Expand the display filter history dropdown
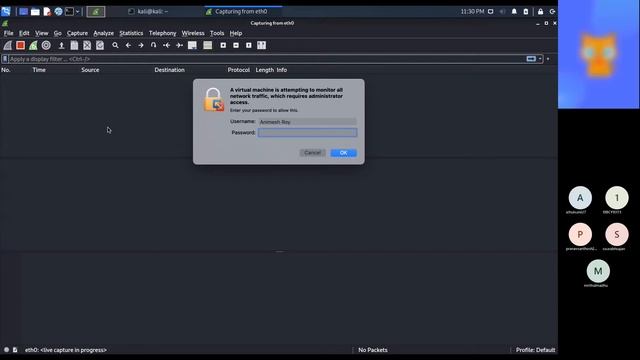The image size is (640, 360). coord(540,59)
